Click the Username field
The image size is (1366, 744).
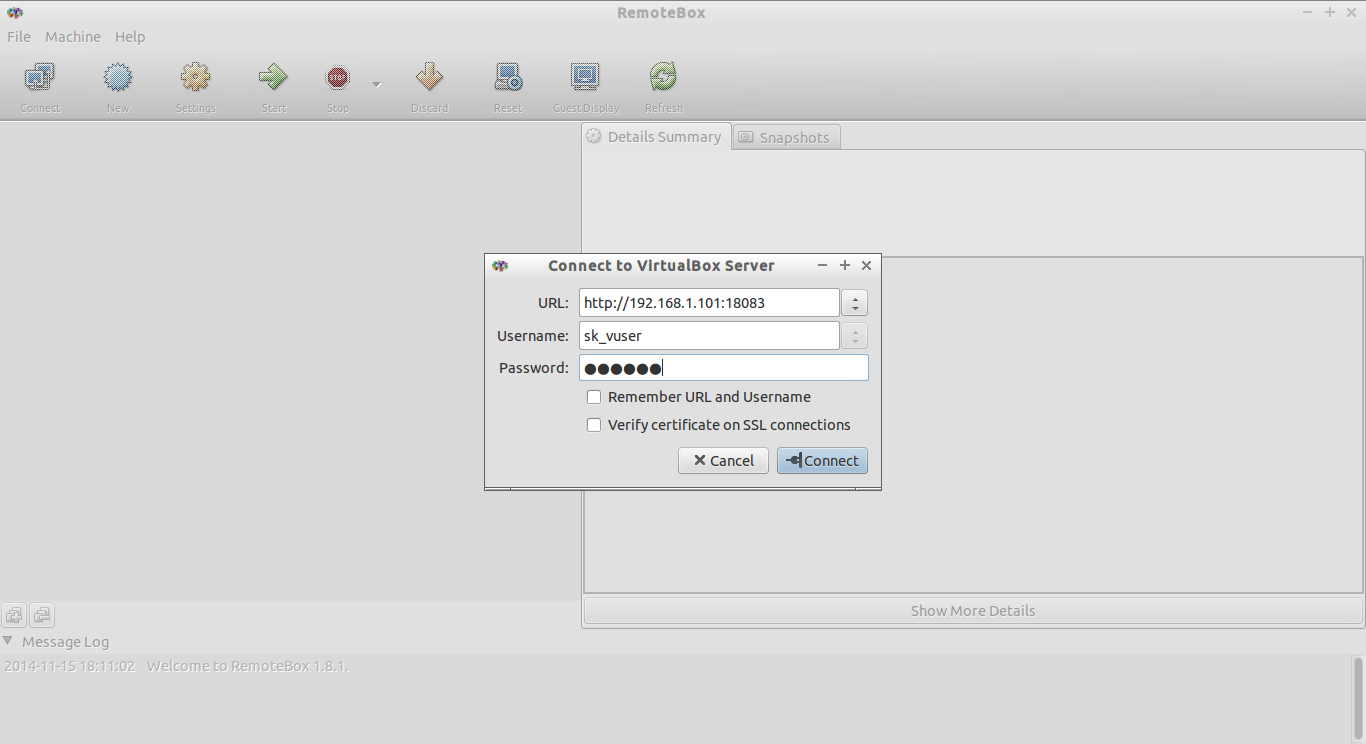click(709, 335)
